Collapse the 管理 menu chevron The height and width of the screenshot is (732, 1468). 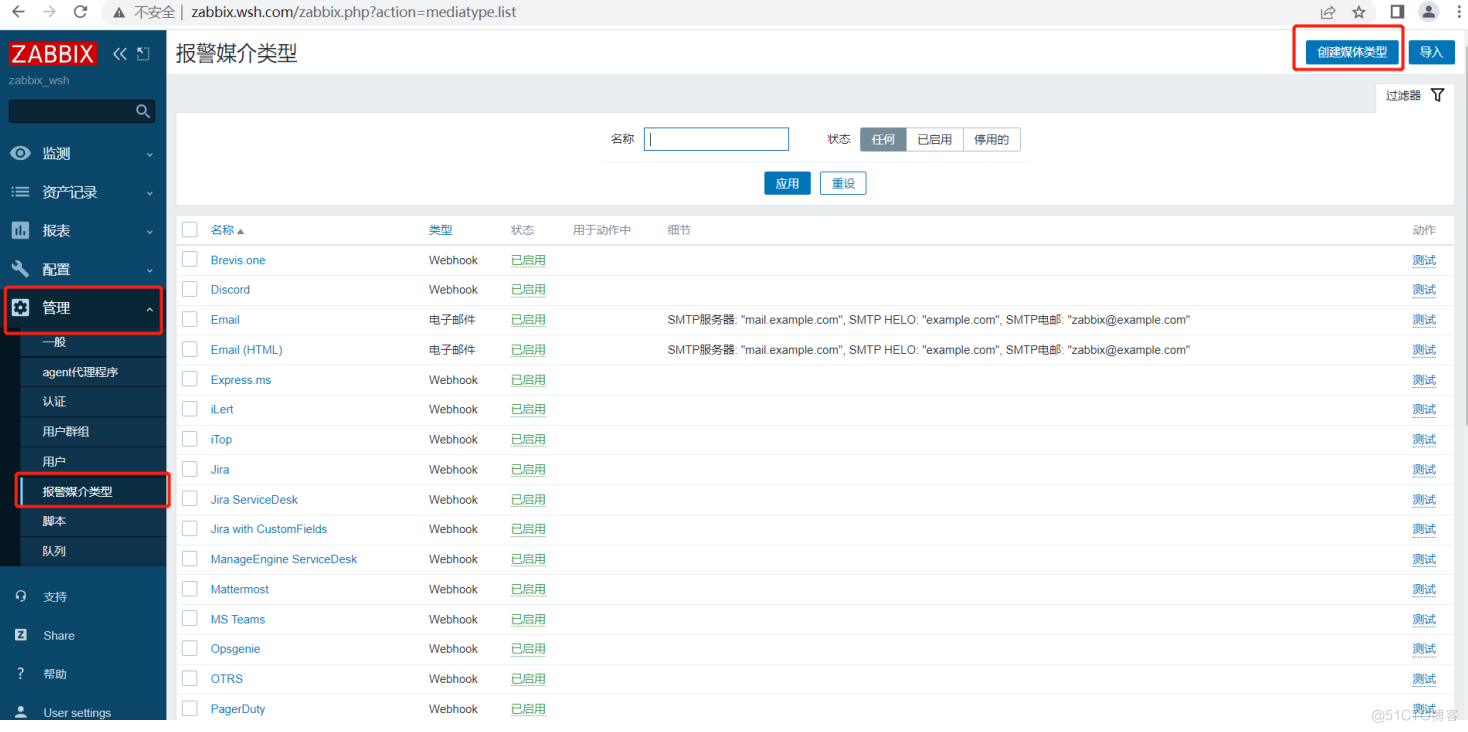pos(150,309)
